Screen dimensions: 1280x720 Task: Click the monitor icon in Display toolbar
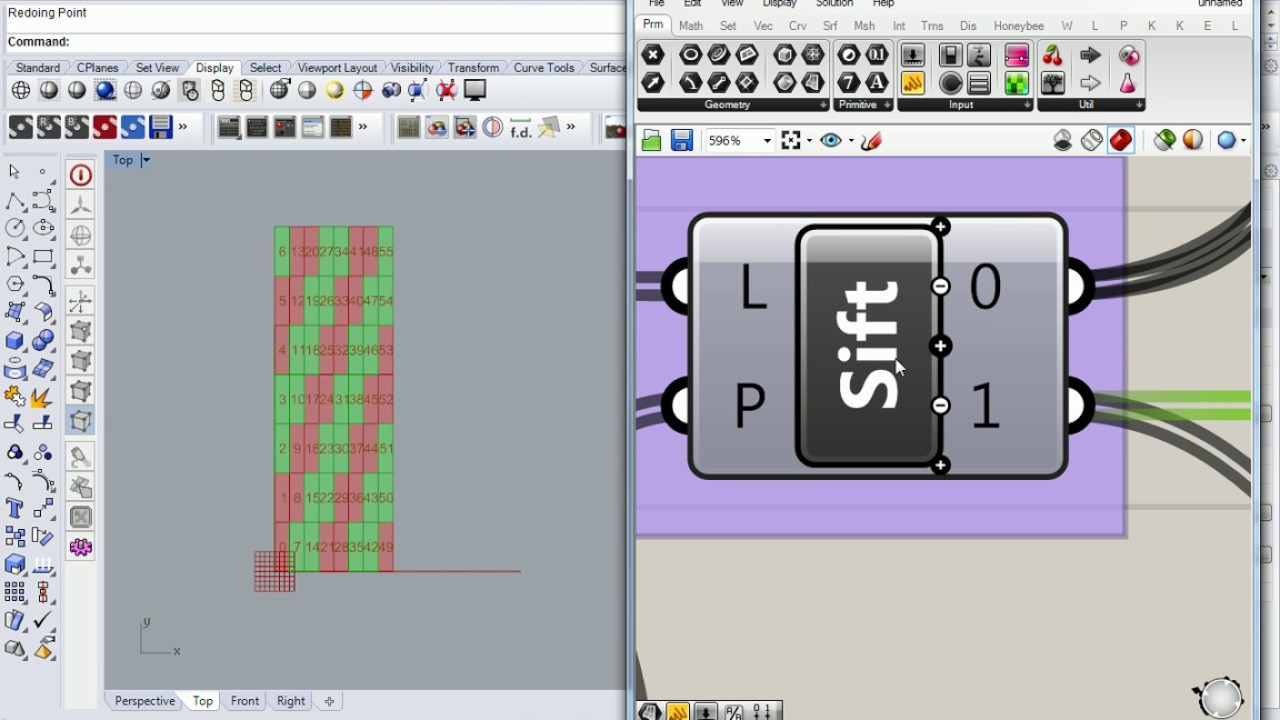(x=475, y=91)
